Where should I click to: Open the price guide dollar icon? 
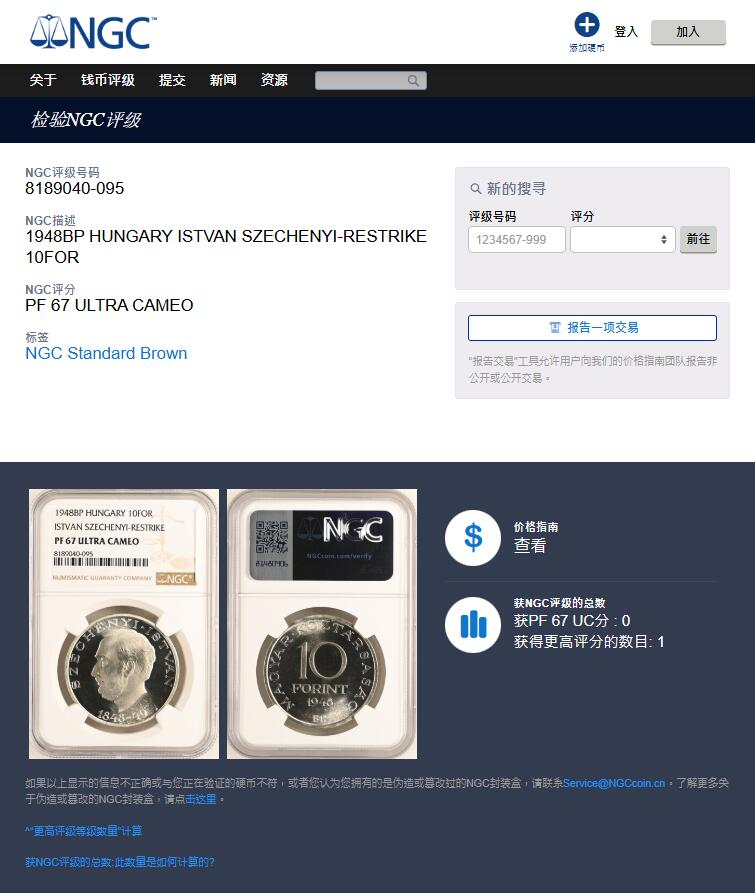[x=473, y=538]
